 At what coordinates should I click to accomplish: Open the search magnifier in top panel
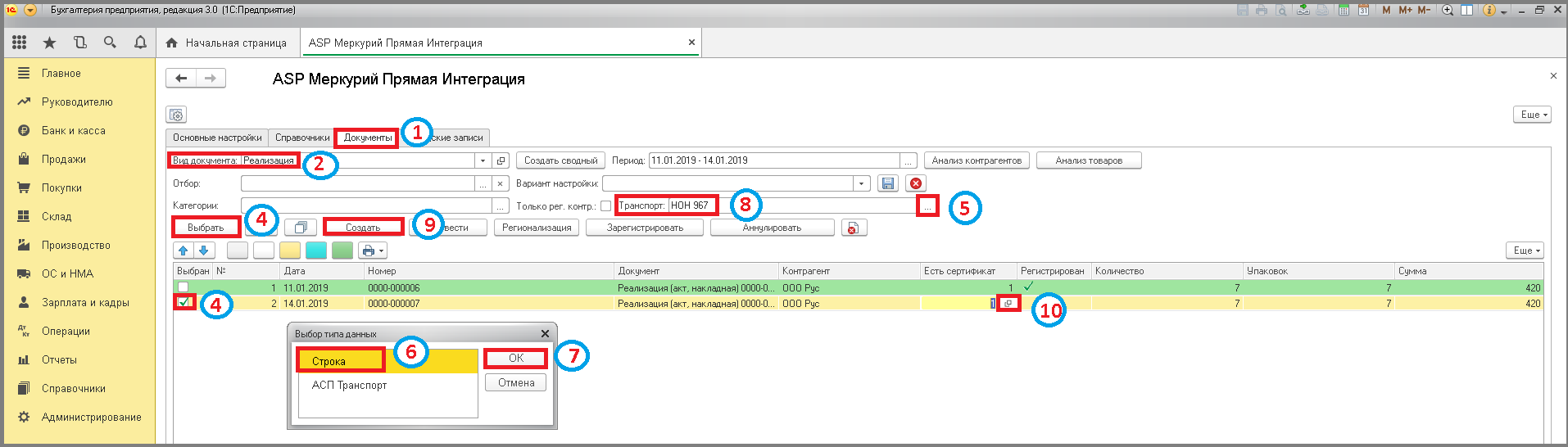110,43
